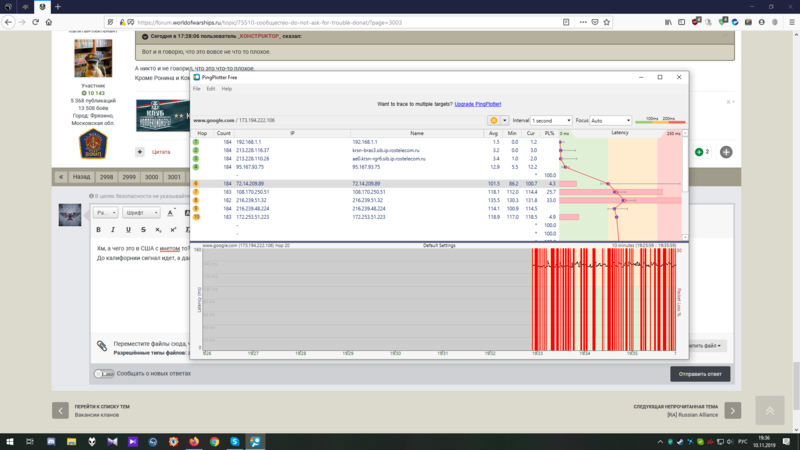Click the Upgrade PingPlotter link

coord(478,104)
